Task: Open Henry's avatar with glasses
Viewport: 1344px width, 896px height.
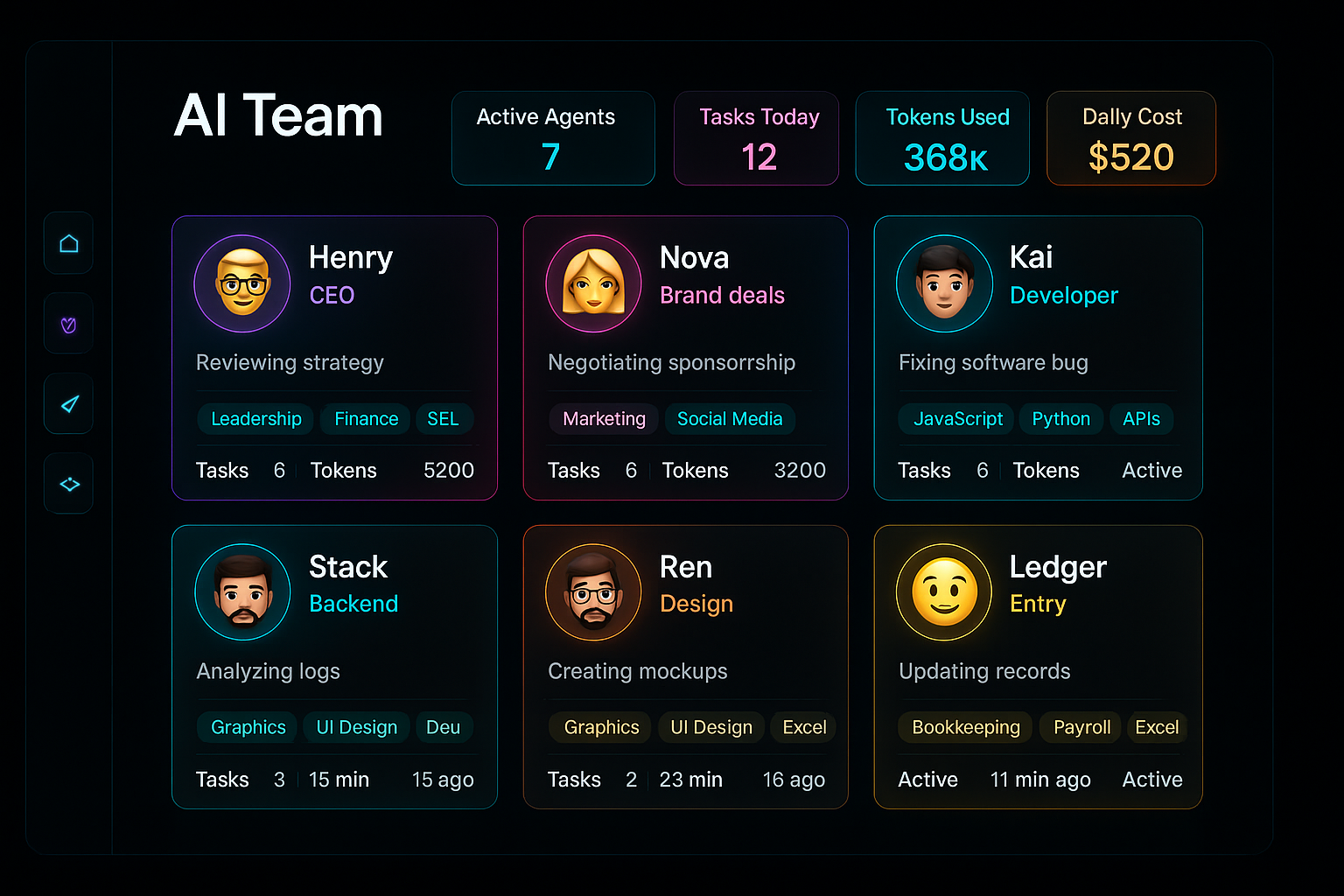Action: click(x=242, y=283)
